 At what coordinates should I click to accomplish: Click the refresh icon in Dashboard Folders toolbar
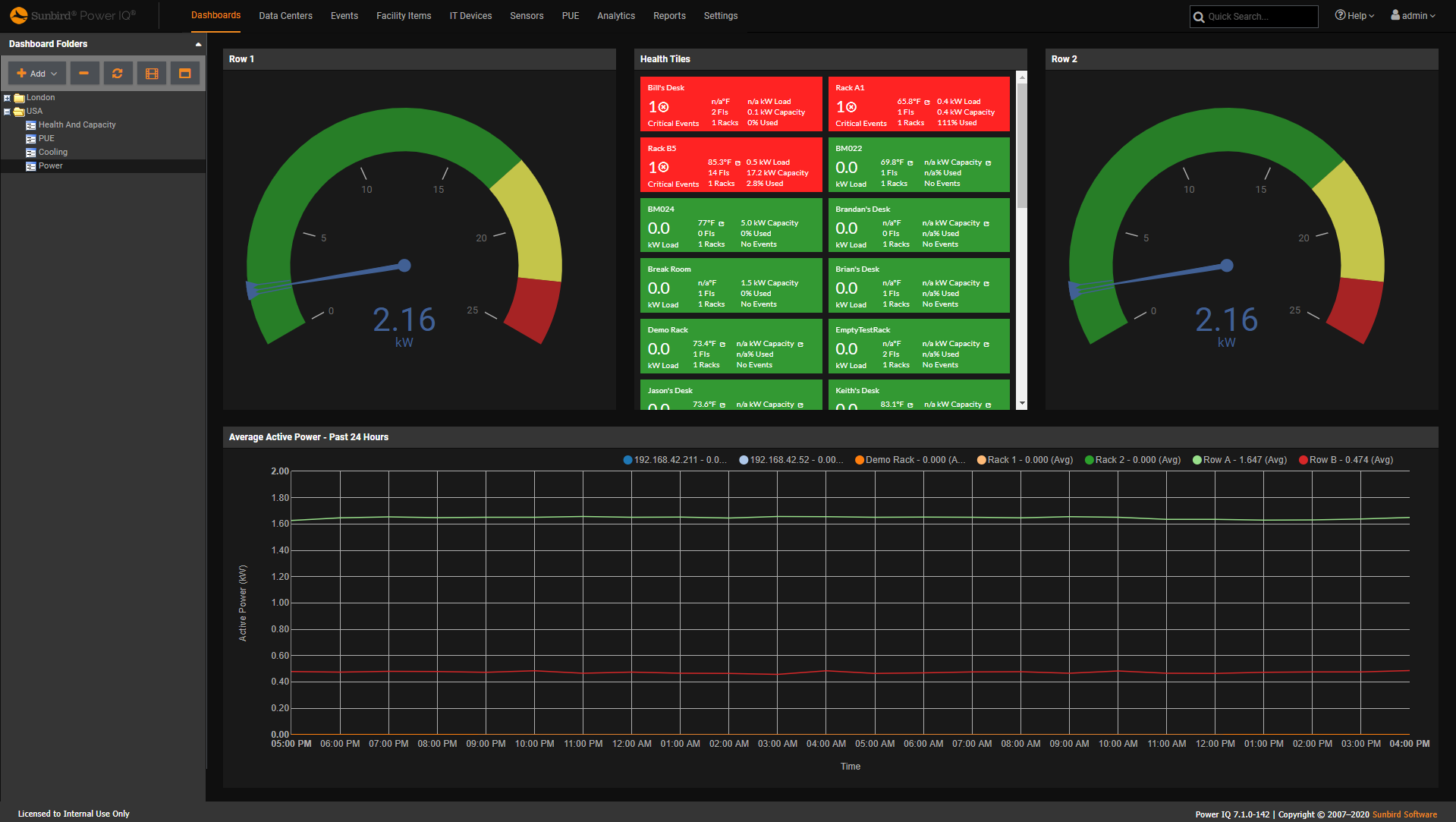[x=118, y=73]
